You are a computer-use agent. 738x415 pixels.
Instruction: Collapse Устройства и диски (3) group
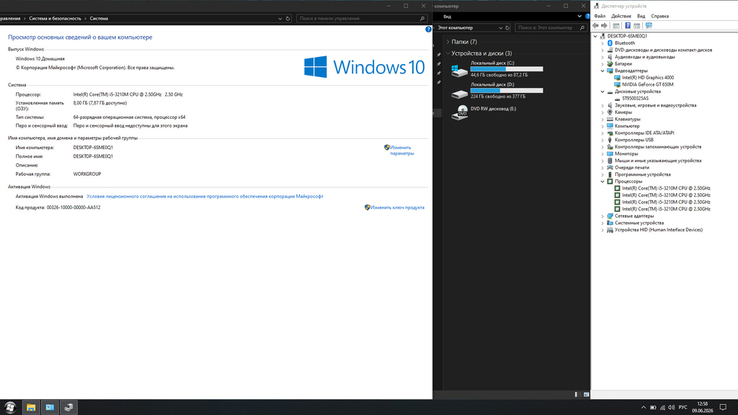point(448,53)
